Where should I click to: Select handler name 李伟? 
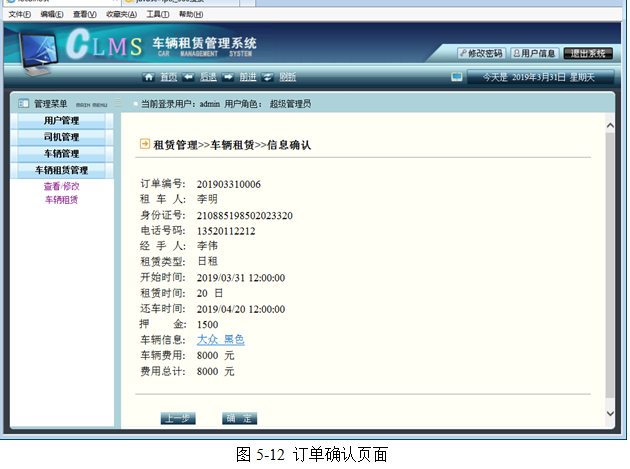(207, 246)
